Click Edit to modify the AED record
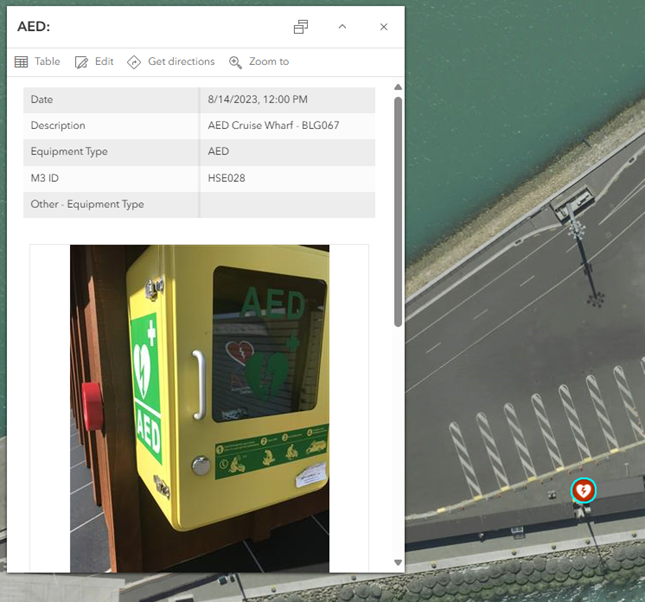The height and width of the screenshot is (602, 645). (x=95, y=62)
